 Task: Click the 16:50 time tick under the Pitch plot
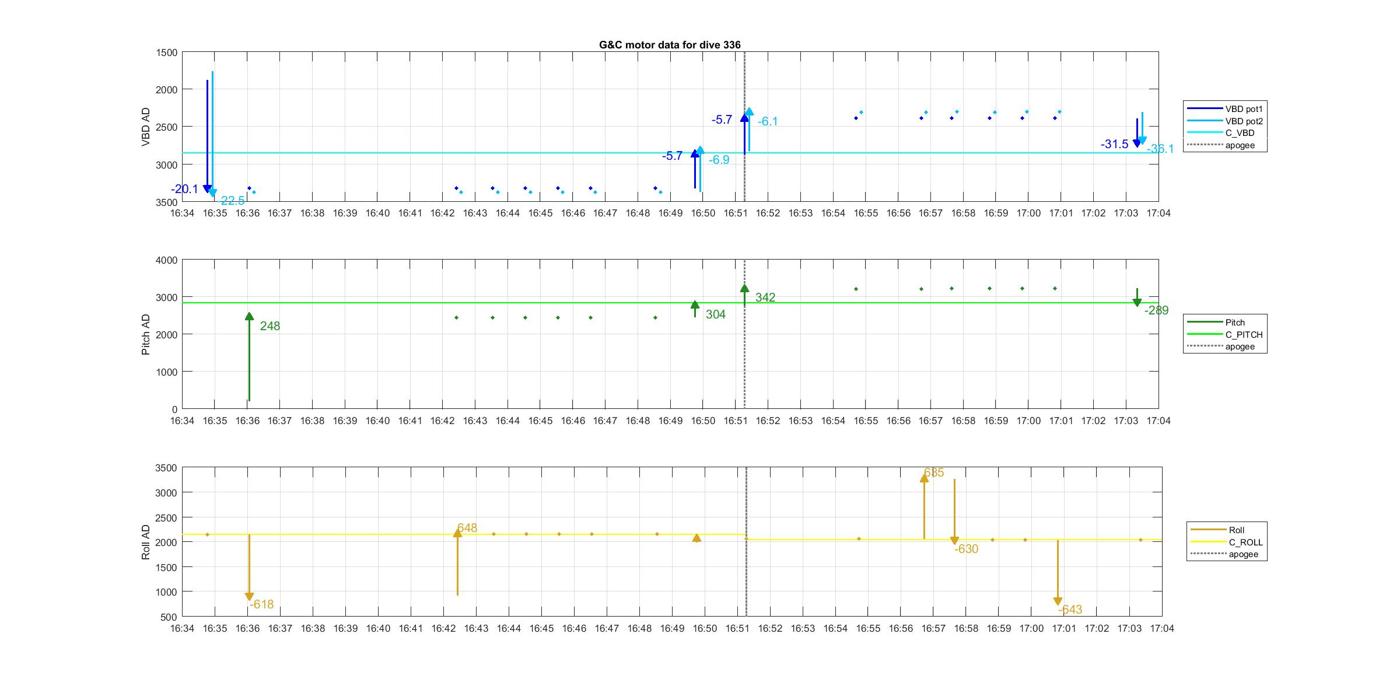coord(703,421)
